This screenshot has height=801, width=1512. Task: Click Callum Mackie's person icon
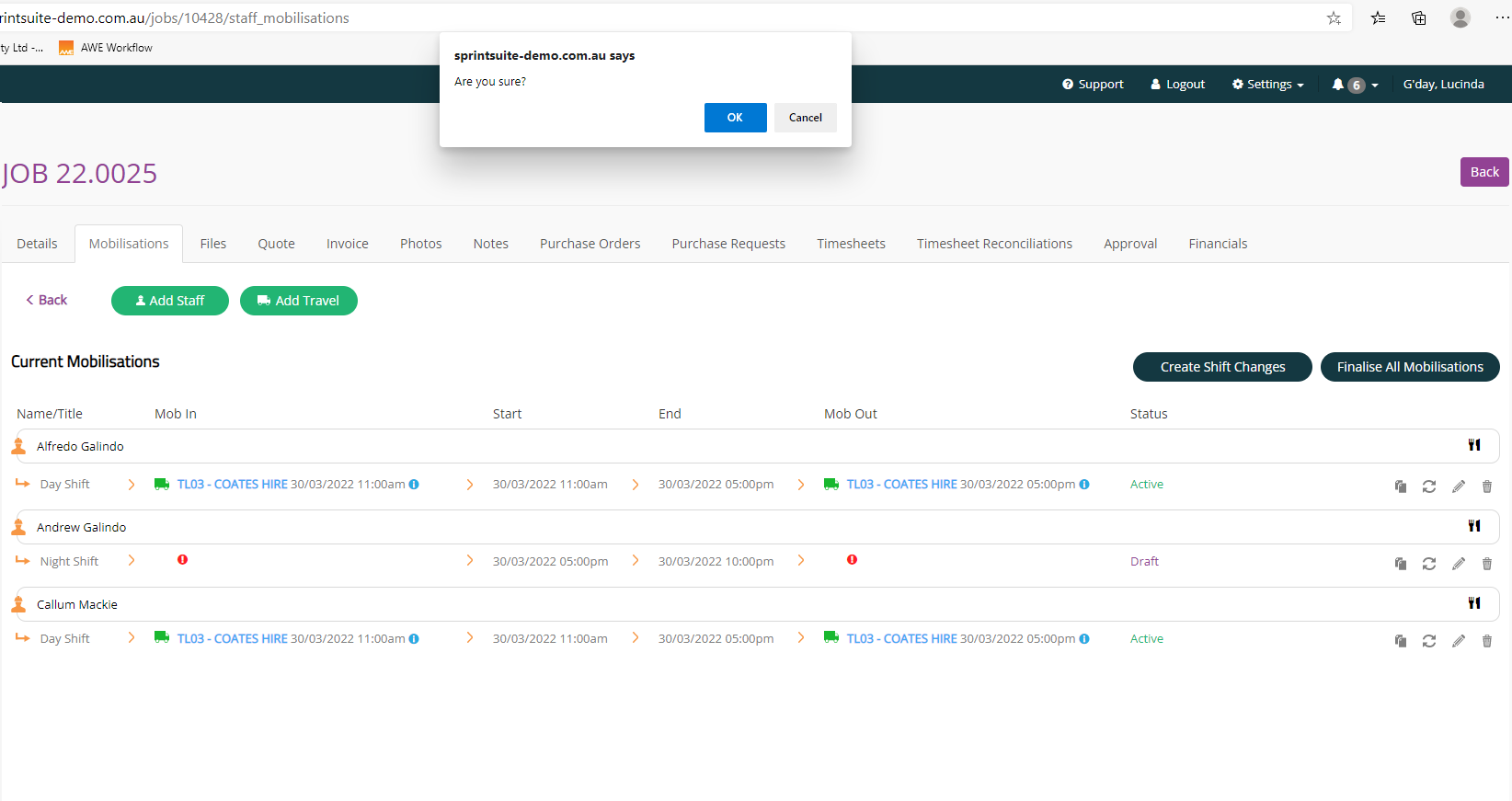pos(18,604)
